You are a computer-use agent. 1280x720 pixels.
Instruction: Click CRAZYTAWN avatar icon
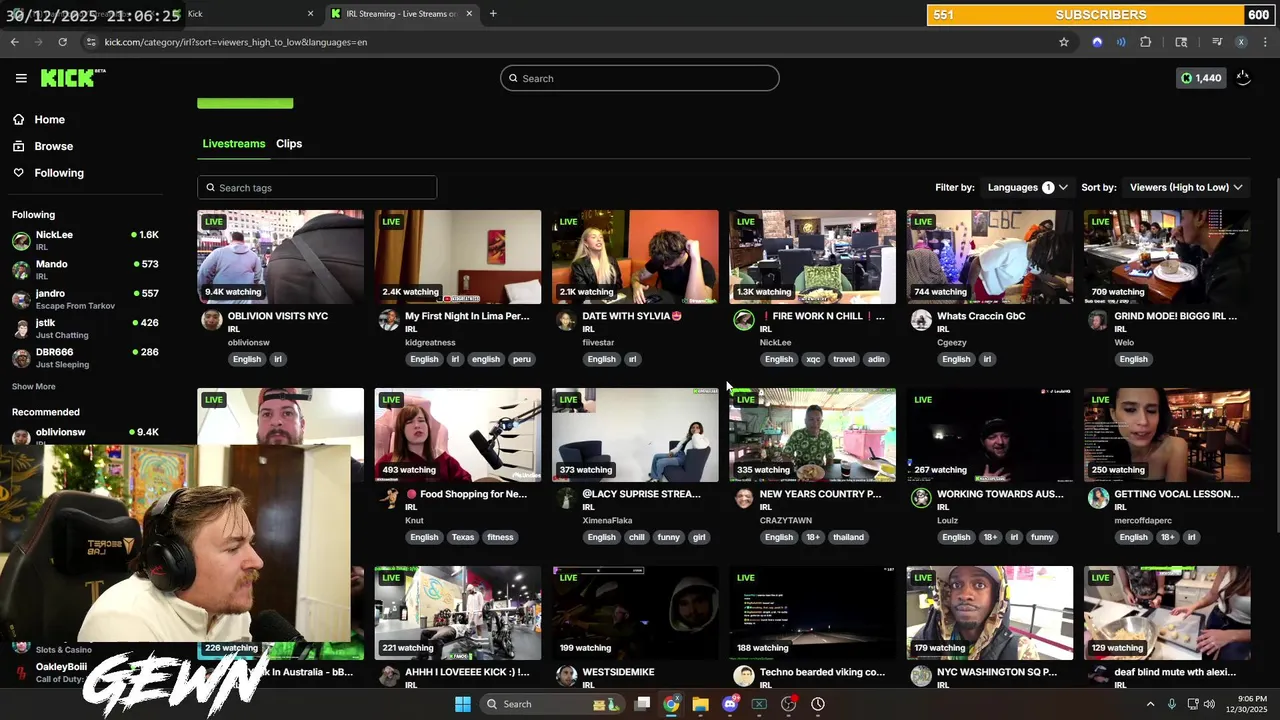(743, 498)
